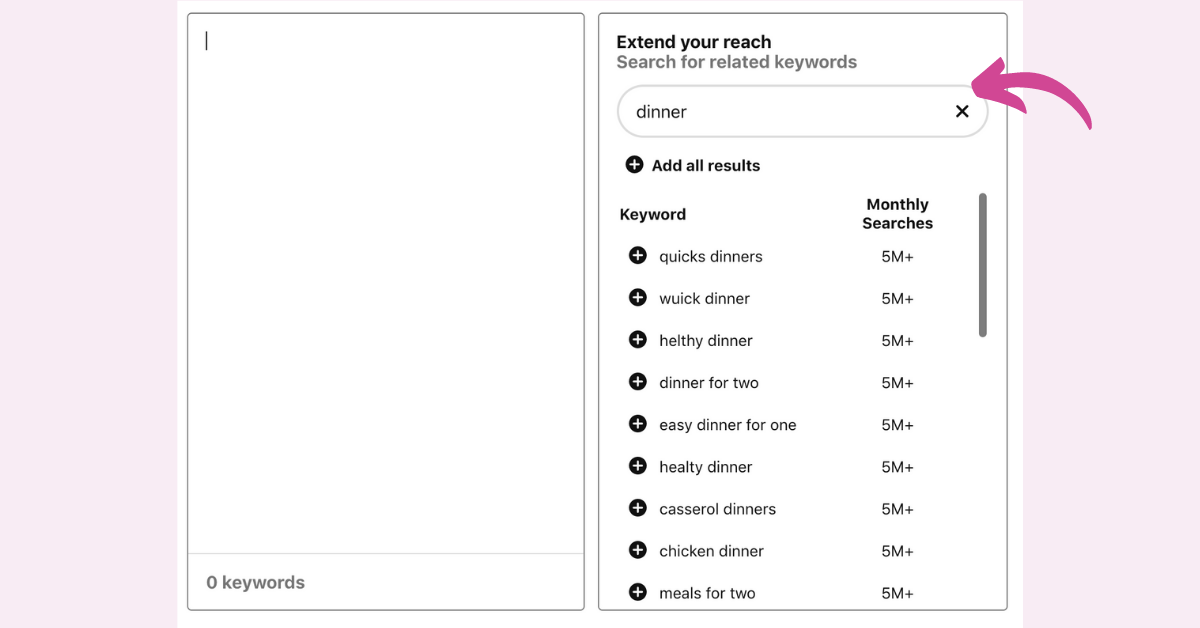Add the 'casserol dinners' keyword plus icon
The image size is (1200, 628).
(x=637, y=507)
